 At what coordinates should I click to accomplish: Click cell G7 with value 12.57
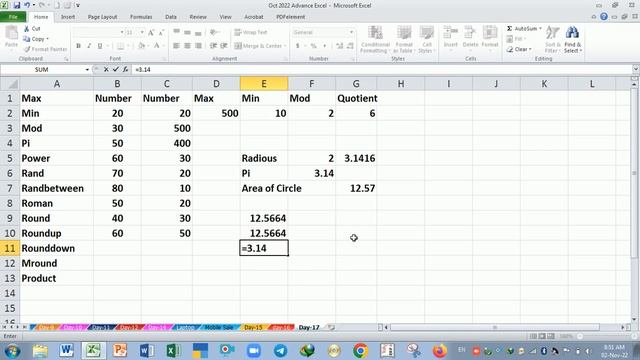point(356,188)
